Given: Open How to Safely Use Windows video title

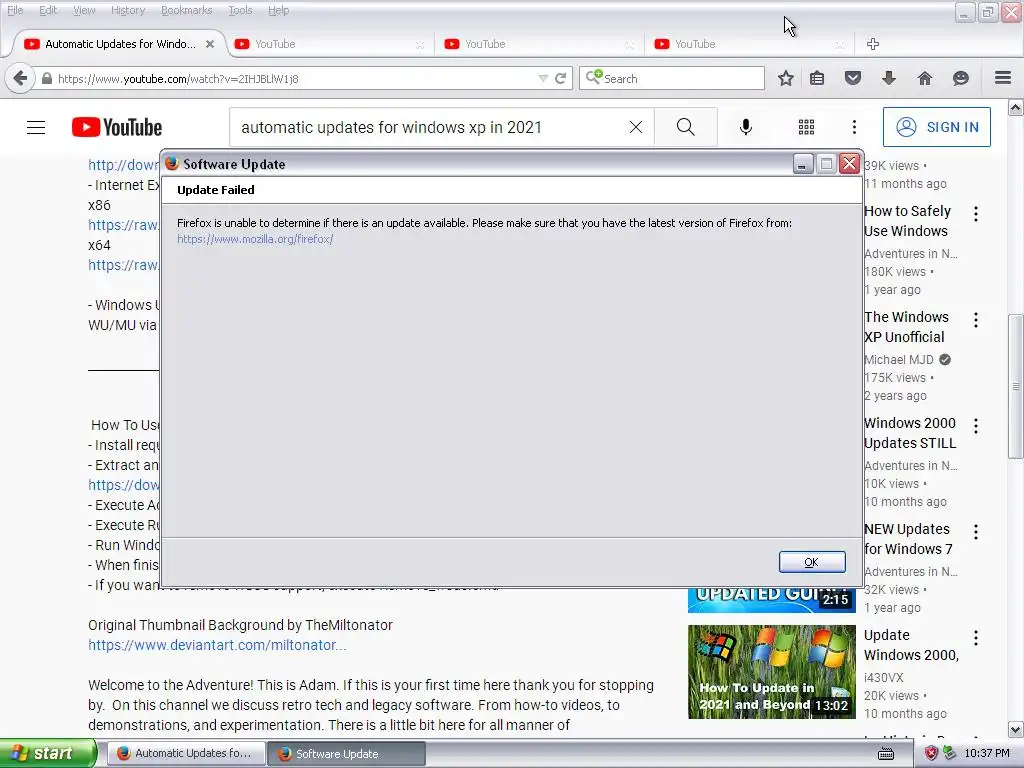Looking at the screenshot, I should click(x=908, y=221).
